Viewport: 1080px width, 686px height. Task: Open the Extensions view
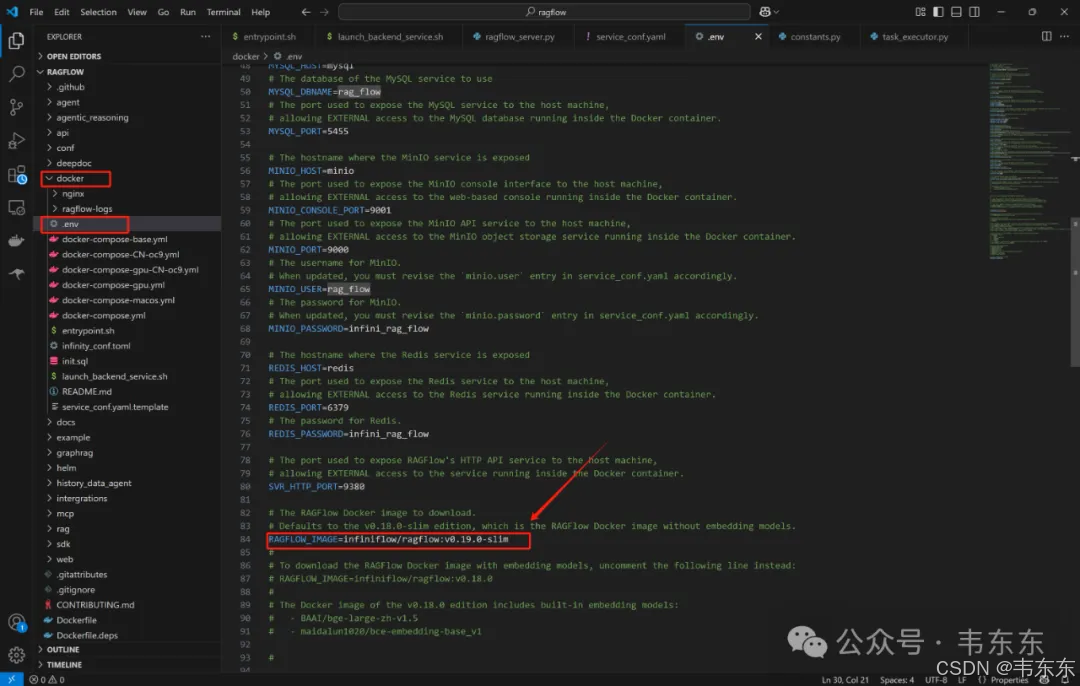click(17, 174)
